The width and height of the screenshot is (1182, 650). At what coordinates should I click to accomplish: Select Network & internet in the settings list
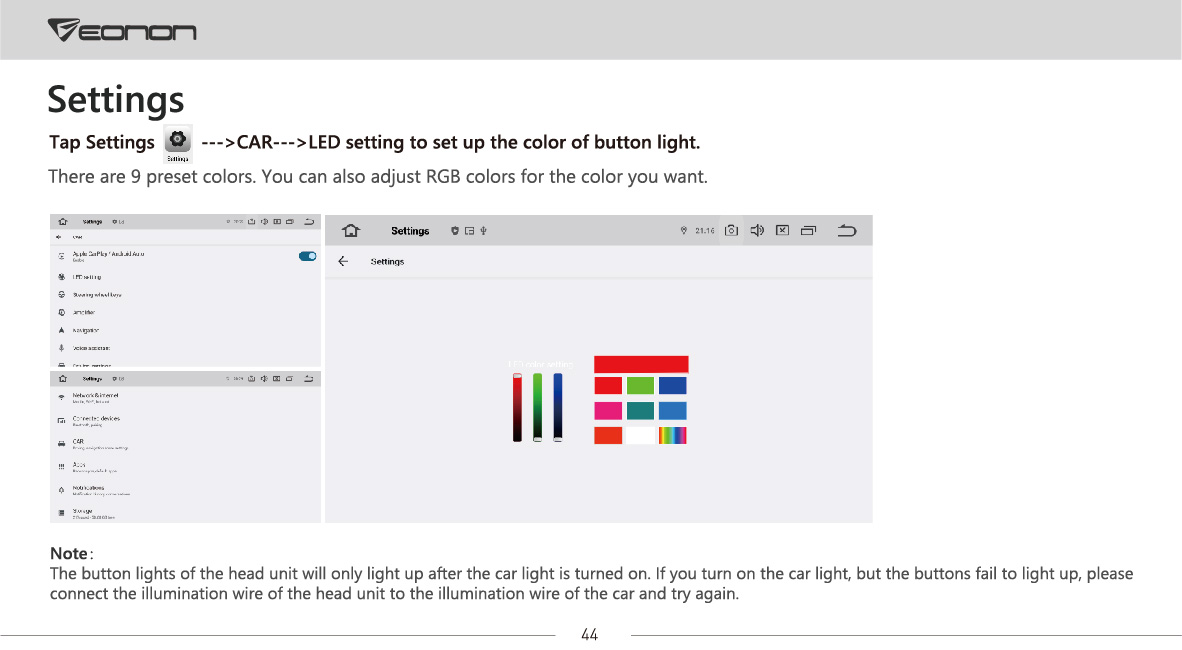185,397
